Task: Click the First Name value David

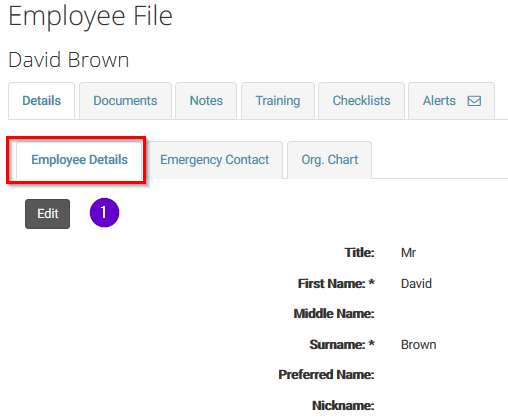Action: click(x=416, y=284)
